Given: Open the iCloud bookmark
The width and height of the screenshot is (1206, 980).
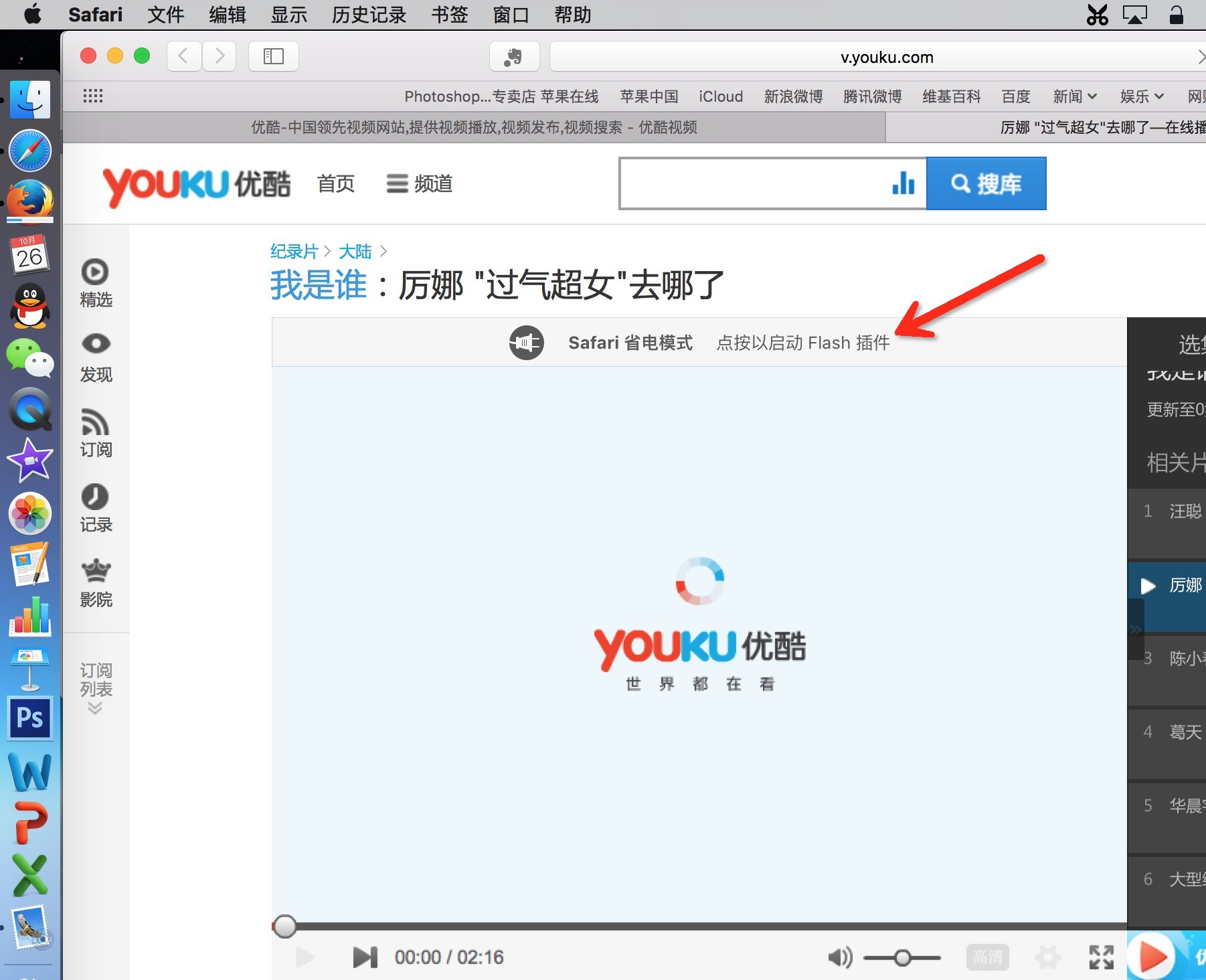Looking at the screenshot, I should click(721, 96).
